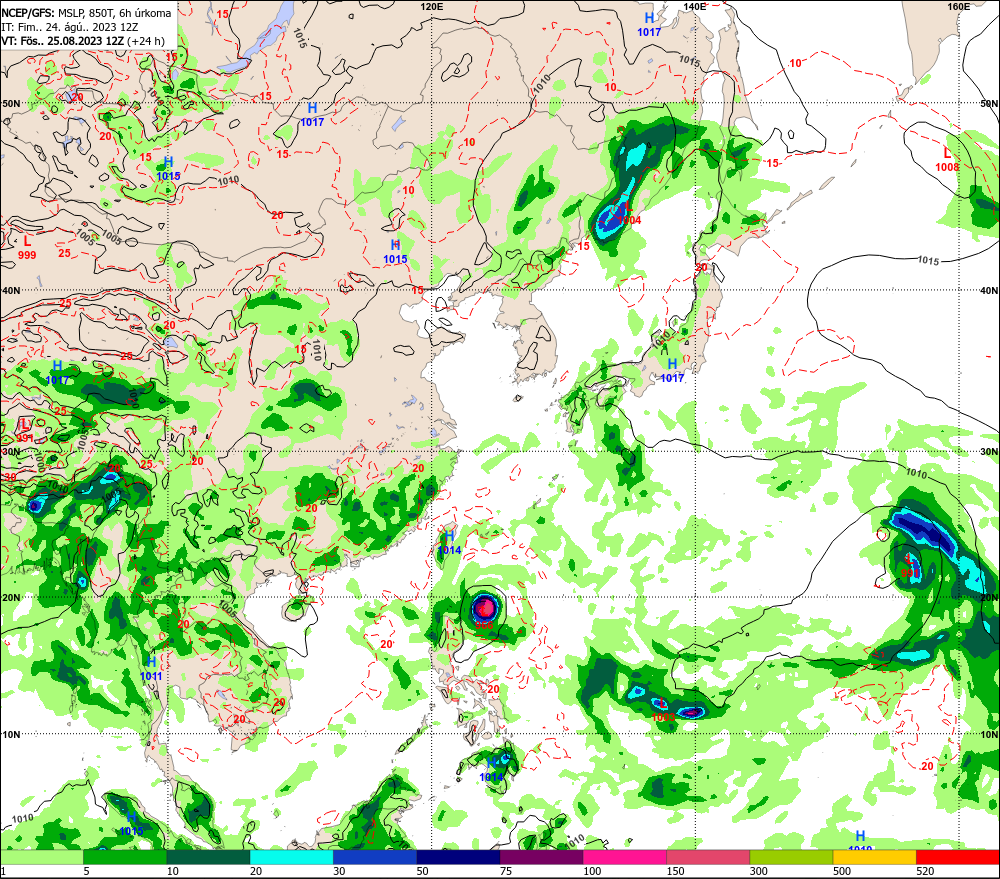Click the H 1015 high over northern China
Screen dimensions: 1000x879
pyautogui.click(x=395, y=252)
